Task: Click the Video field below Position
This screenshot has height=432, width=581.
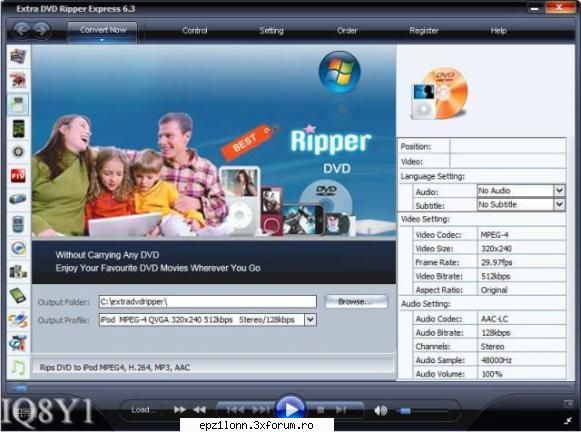Action: 508,161
